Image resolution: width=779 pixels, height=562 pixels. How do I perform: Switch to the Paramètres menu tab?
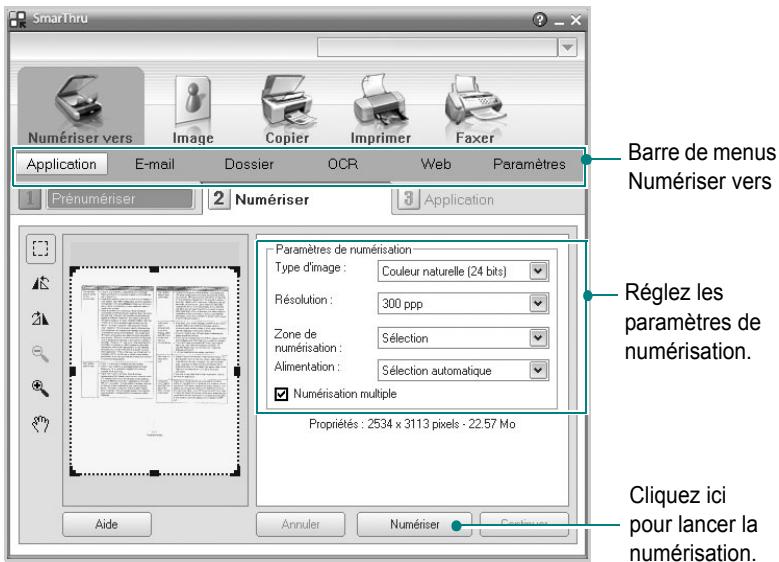[x=529, y=164]
